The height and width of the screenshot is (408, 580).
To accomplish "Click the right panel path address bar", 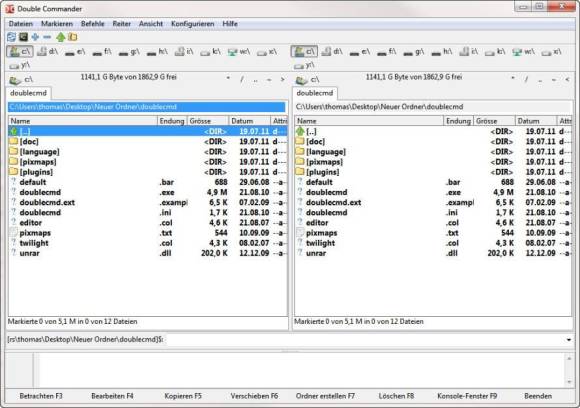I will pyautogui.click(x=433, y=107).
